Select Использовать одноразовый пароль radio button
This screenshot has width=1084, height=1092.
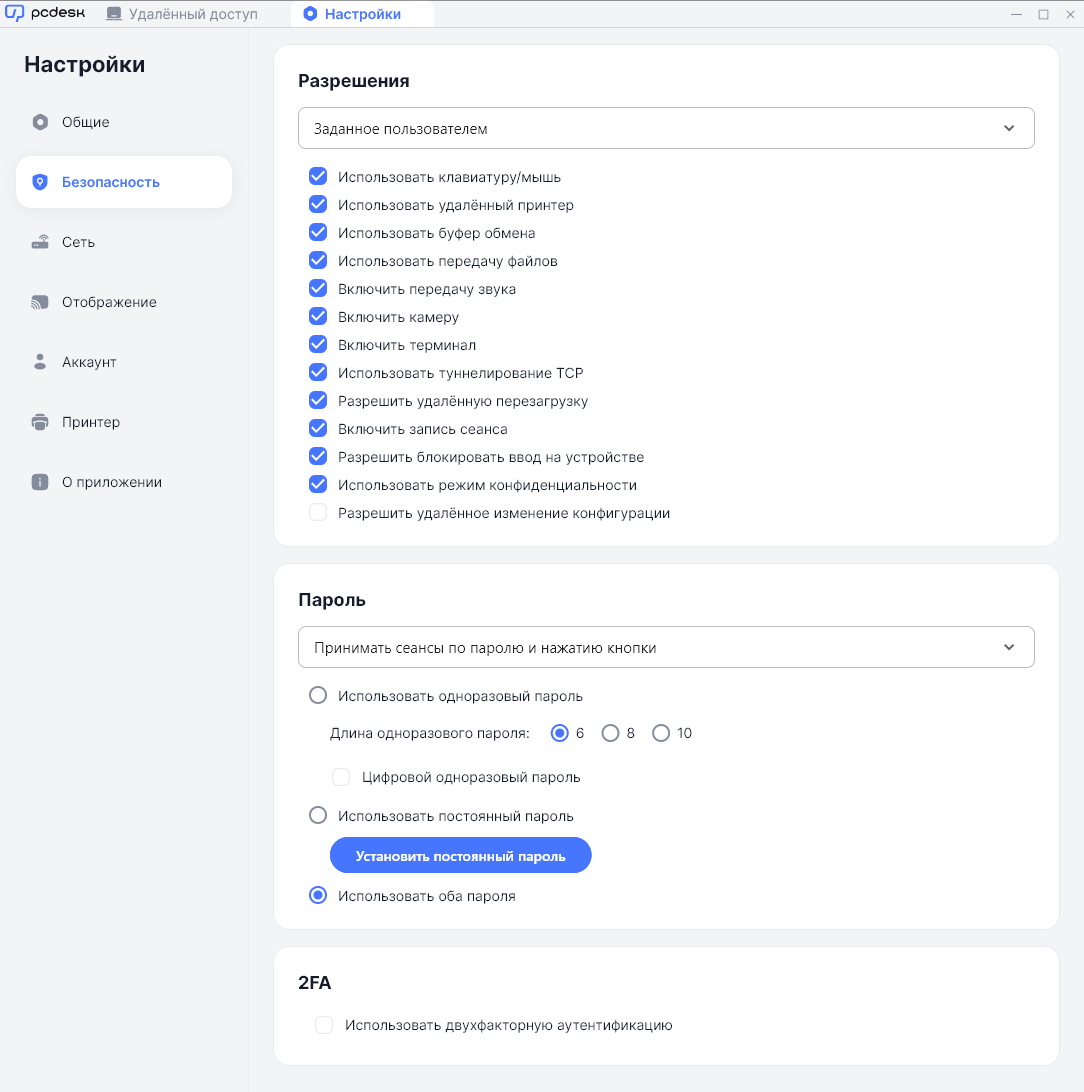click(x=318, y=695)
